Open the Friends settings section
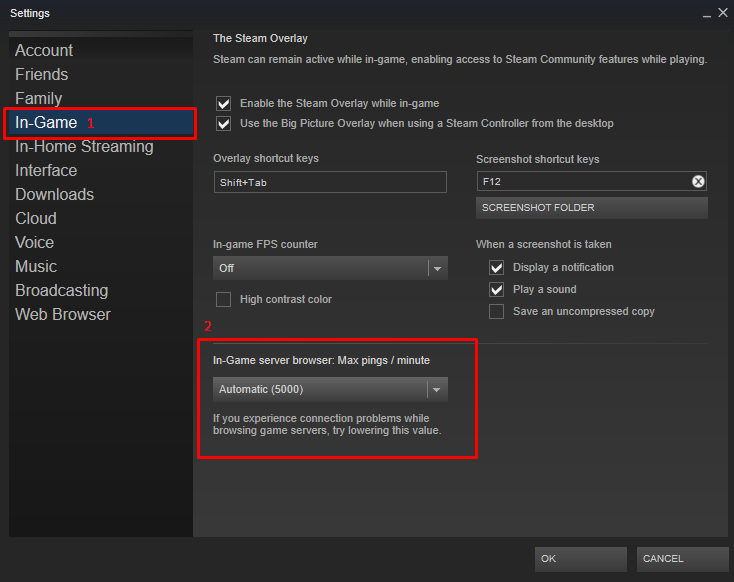Viewport: 734px width, 582px height. click(42, 74)
